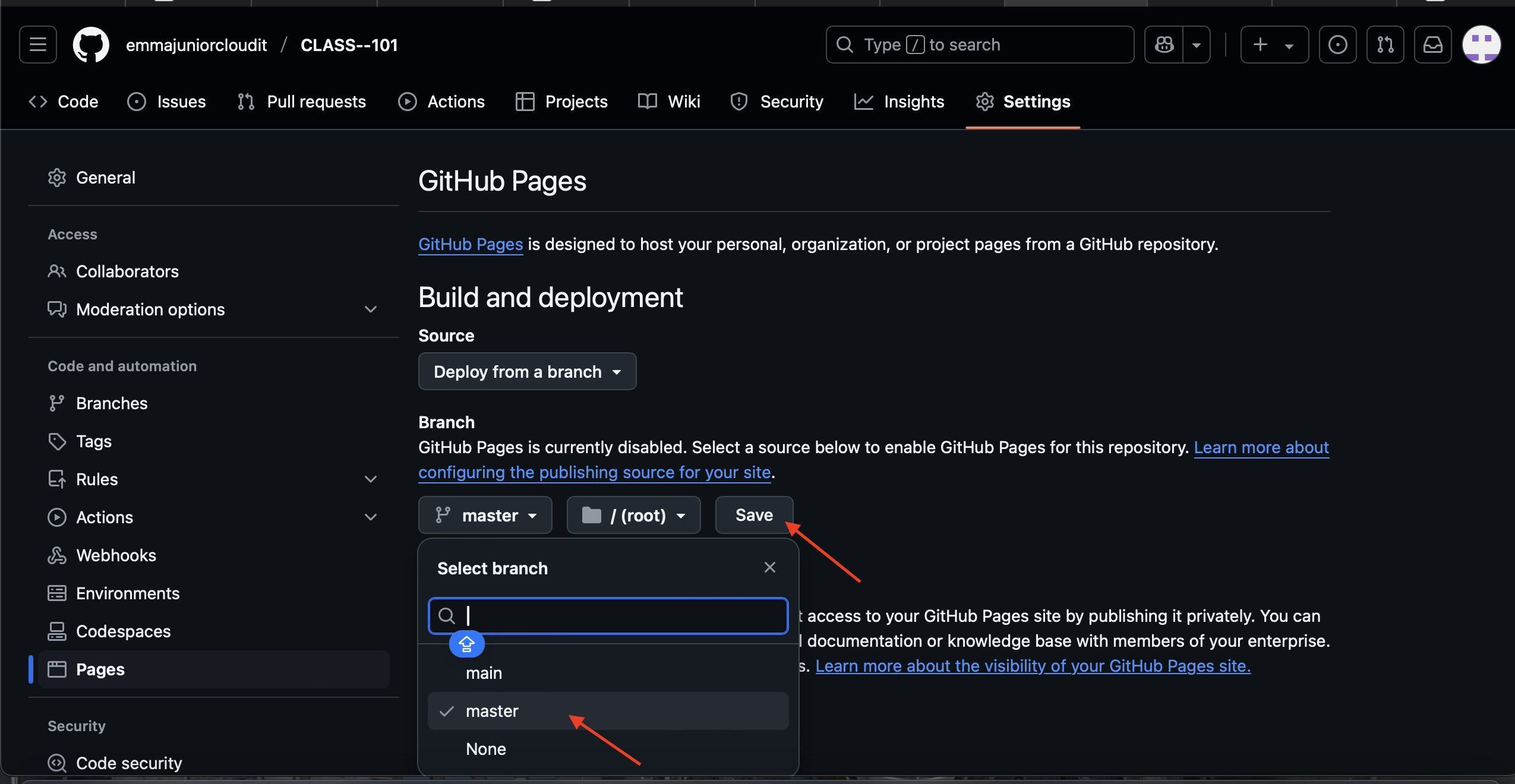Open the notifications inbox icon
Viewport: 1515px width, 784px height.
coord(1432,45)
